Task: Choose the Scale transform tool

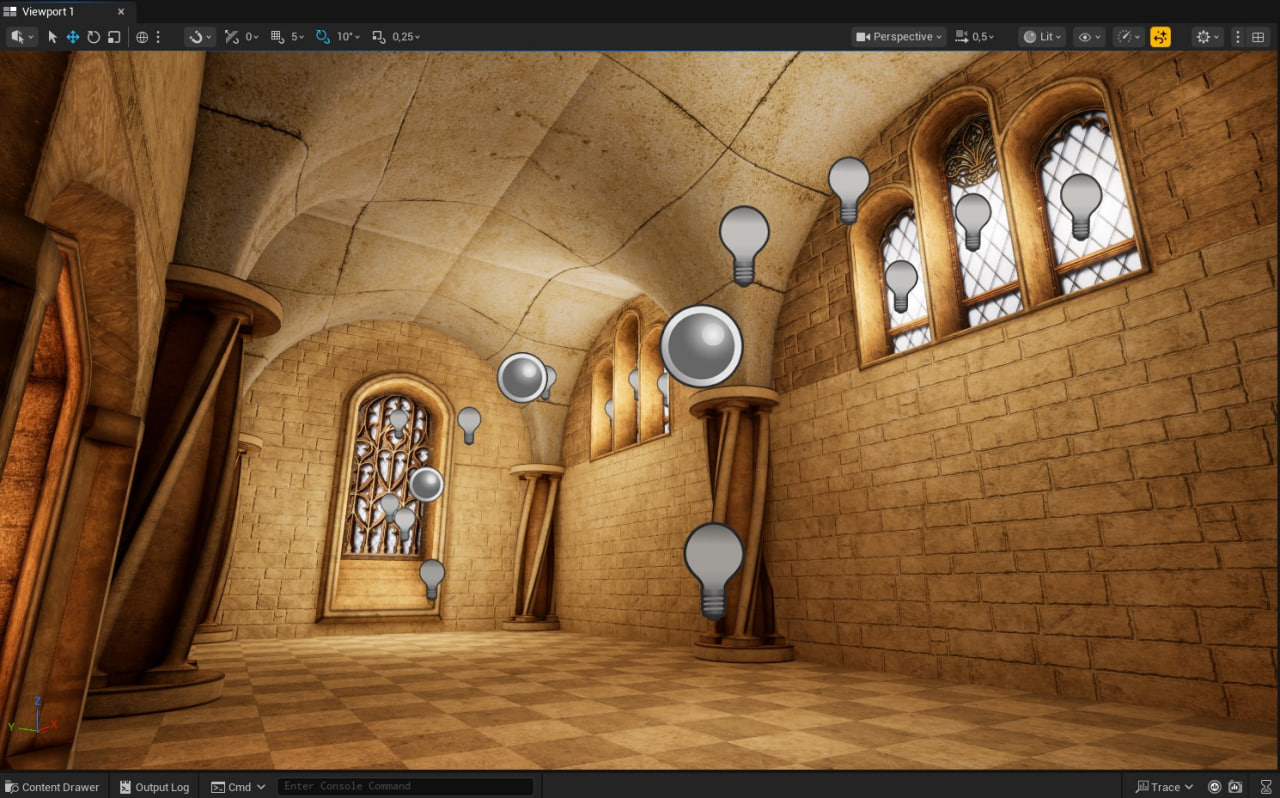Action: coord(113,37)
